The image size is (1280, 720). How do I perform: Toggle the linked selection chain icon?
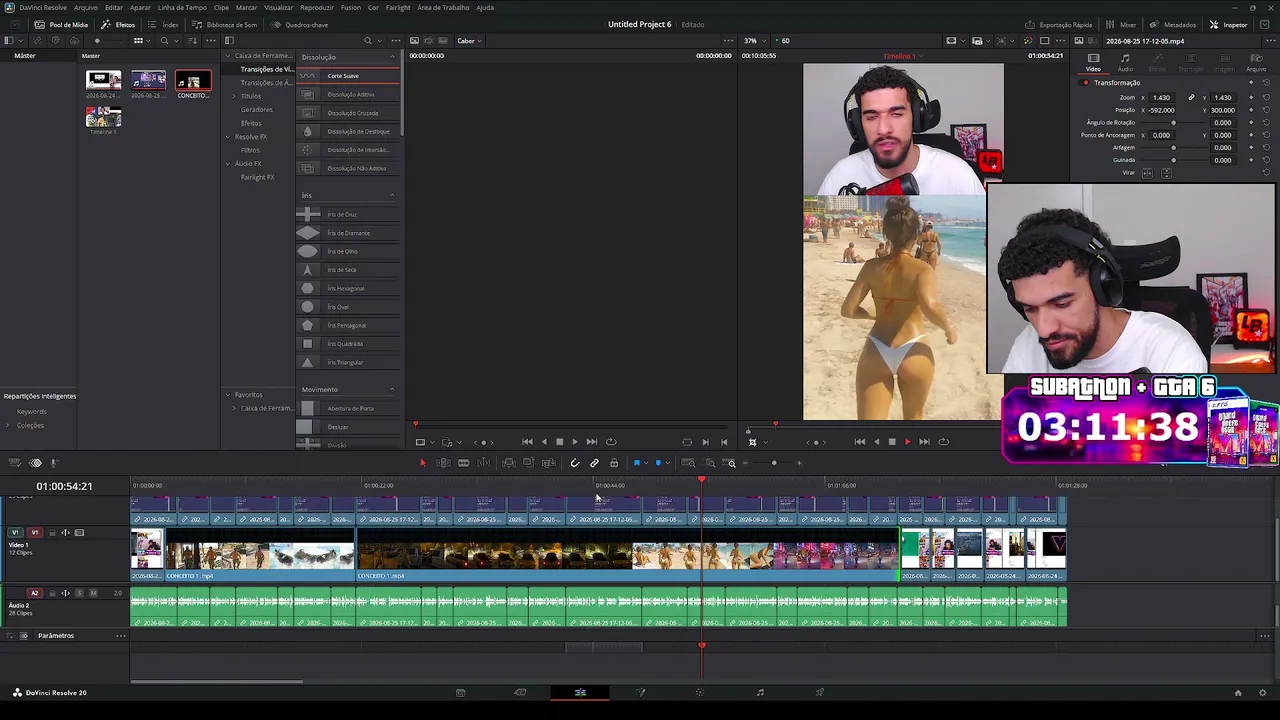pos(594,463)
